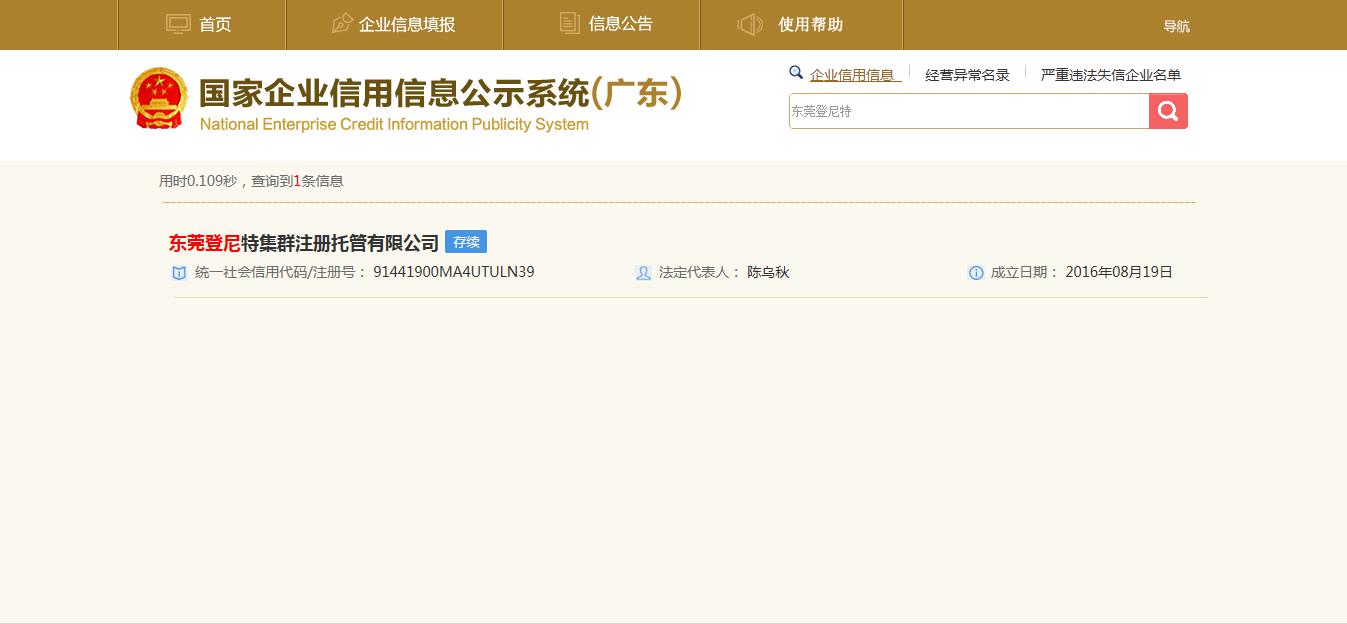Select the 企业信用信息 search tab
This screenshot has width=1347, height=624.
click(852, 75)
